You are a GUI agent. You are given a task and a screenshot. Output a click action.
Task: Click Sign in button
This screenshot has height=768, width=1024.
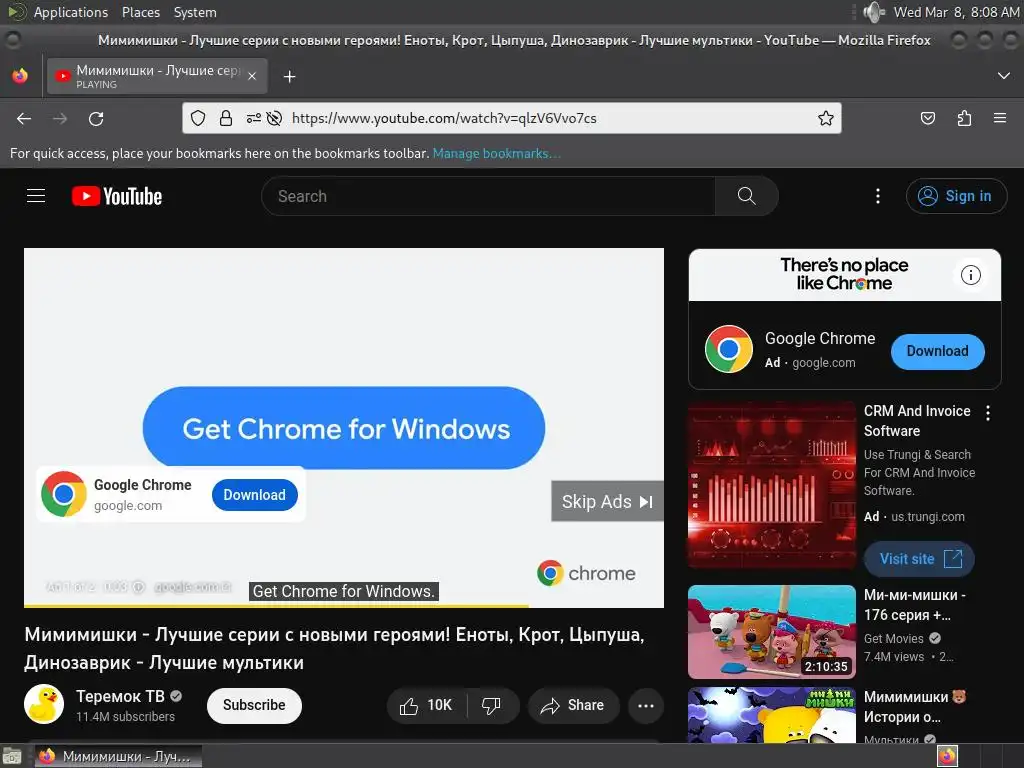[x=956, y=196]
